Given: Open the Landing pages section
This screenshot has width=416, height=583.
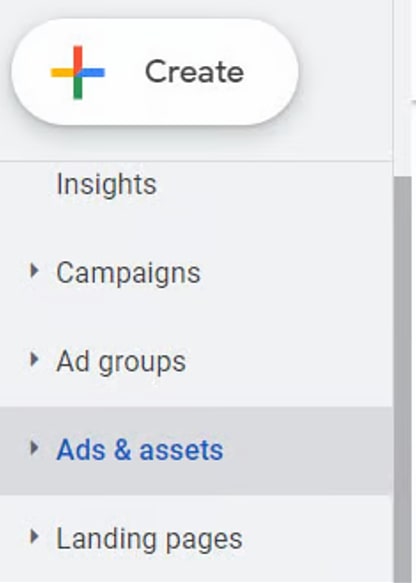Looking at the screenshot, I should [149, 539].
